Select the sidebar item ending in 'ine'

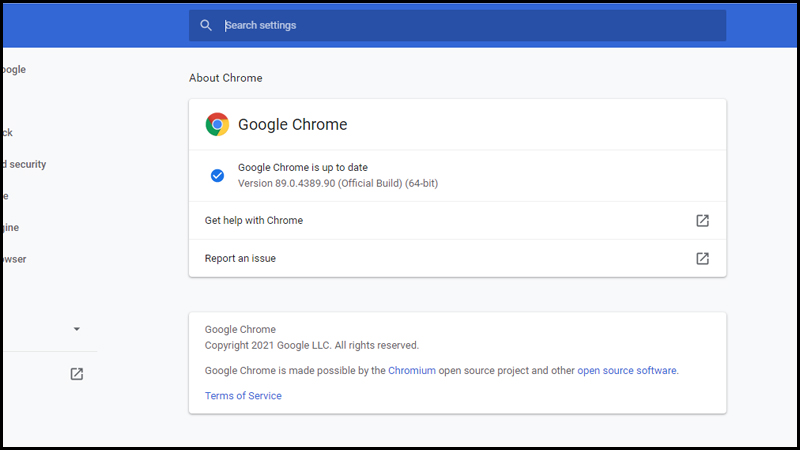pos(10,228)
